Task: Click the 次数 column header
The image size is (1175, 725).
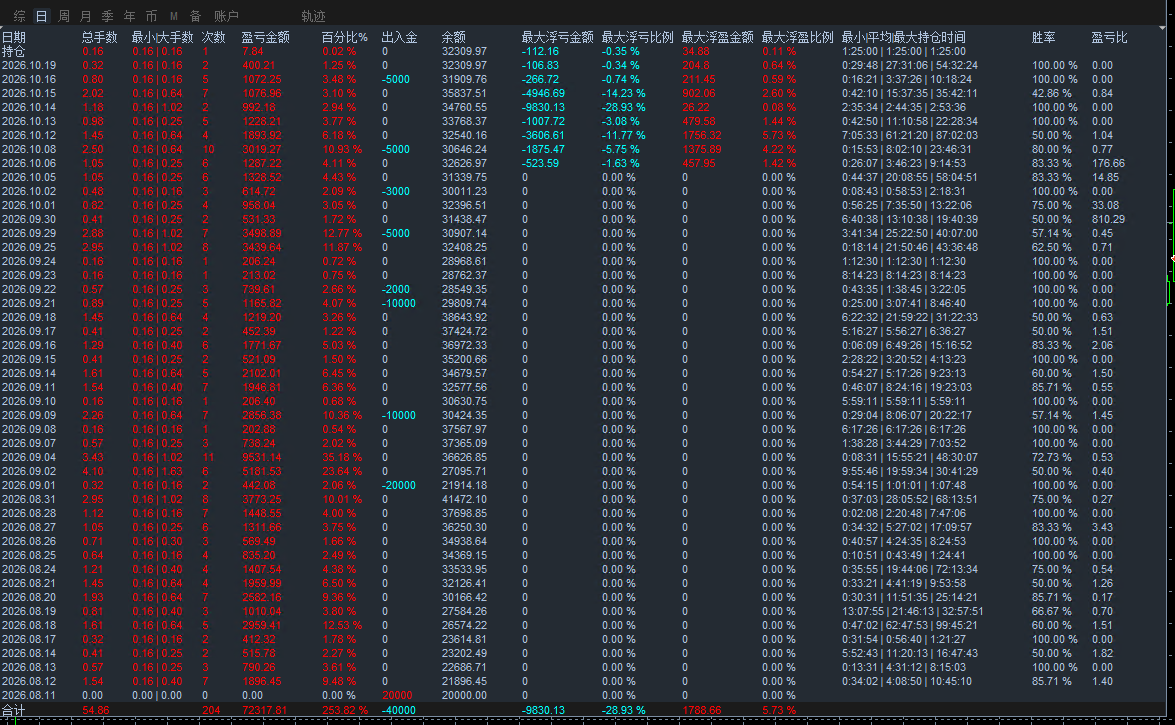Action: (214, 37)
